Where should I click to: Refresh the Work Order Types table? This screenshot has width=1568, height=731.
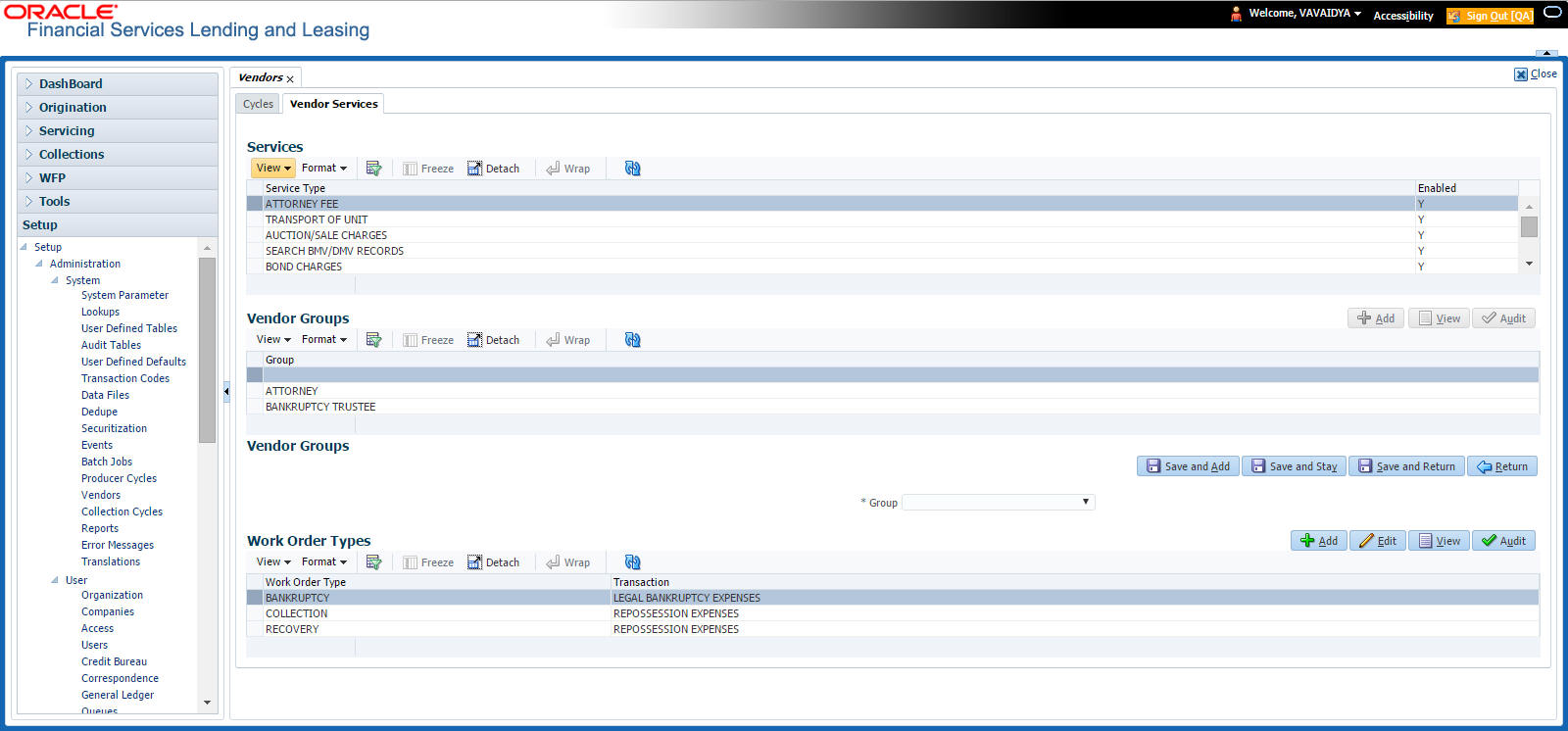click(x=632, y=562)
